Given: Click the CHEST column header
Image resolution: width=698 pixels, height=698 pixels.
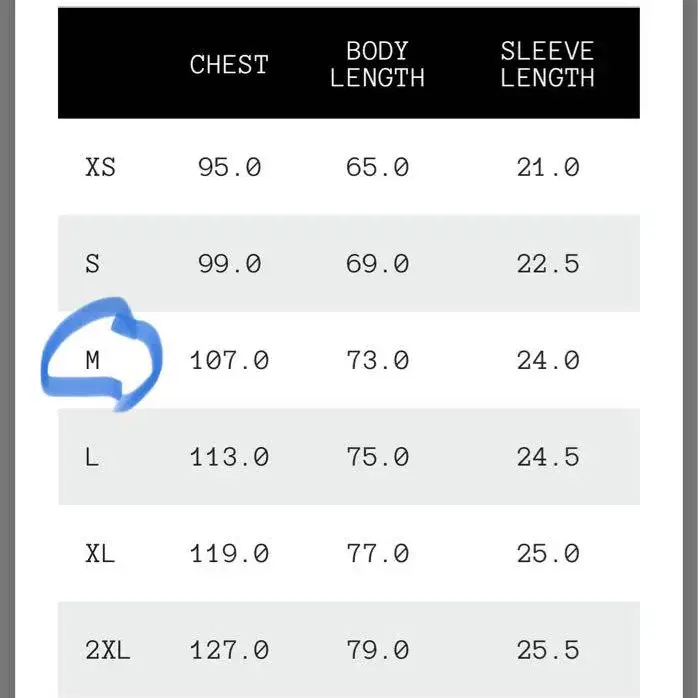Looking at the screenshot, I should click(x=229, y=65).
